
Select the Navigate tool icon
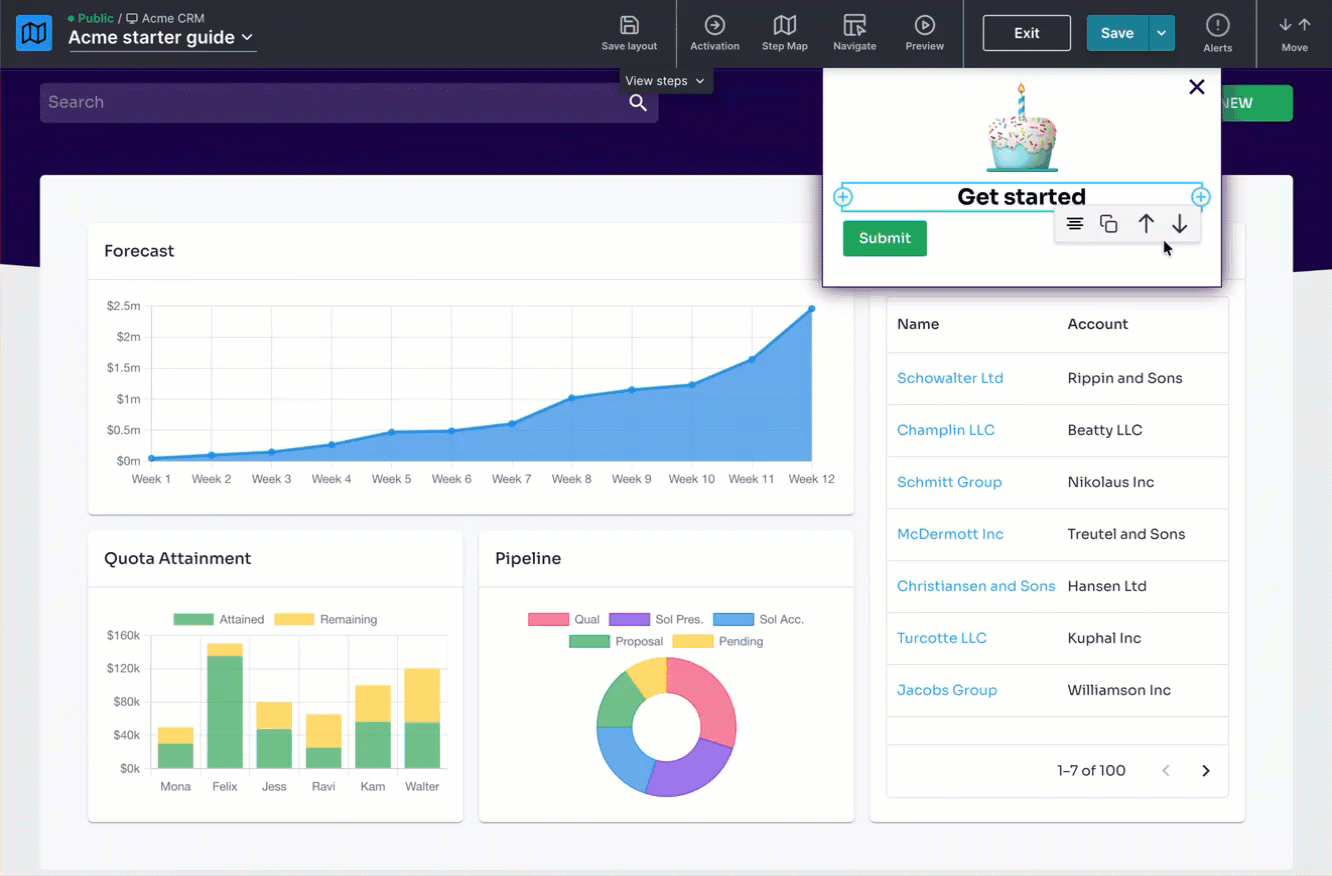pos(855,25)
